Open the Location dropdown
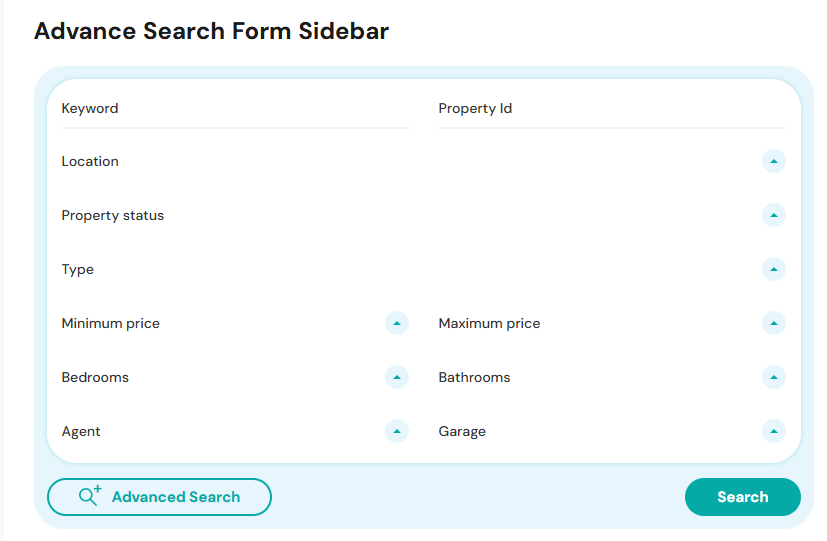The image size is (827, 541). [x=424, y=161]
